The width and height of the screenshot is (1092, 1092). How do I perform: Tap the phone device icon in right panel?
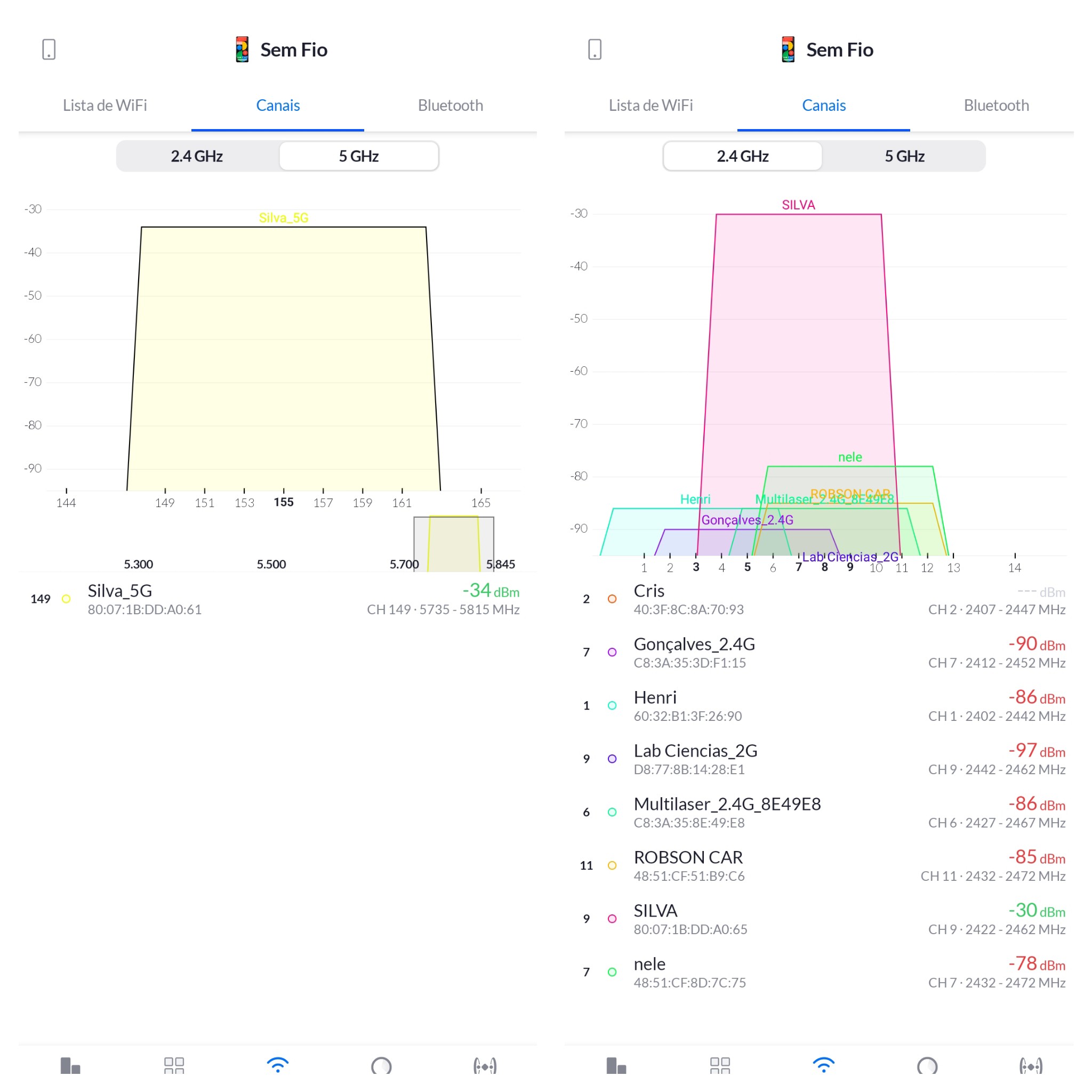click(x=595, y=49)
